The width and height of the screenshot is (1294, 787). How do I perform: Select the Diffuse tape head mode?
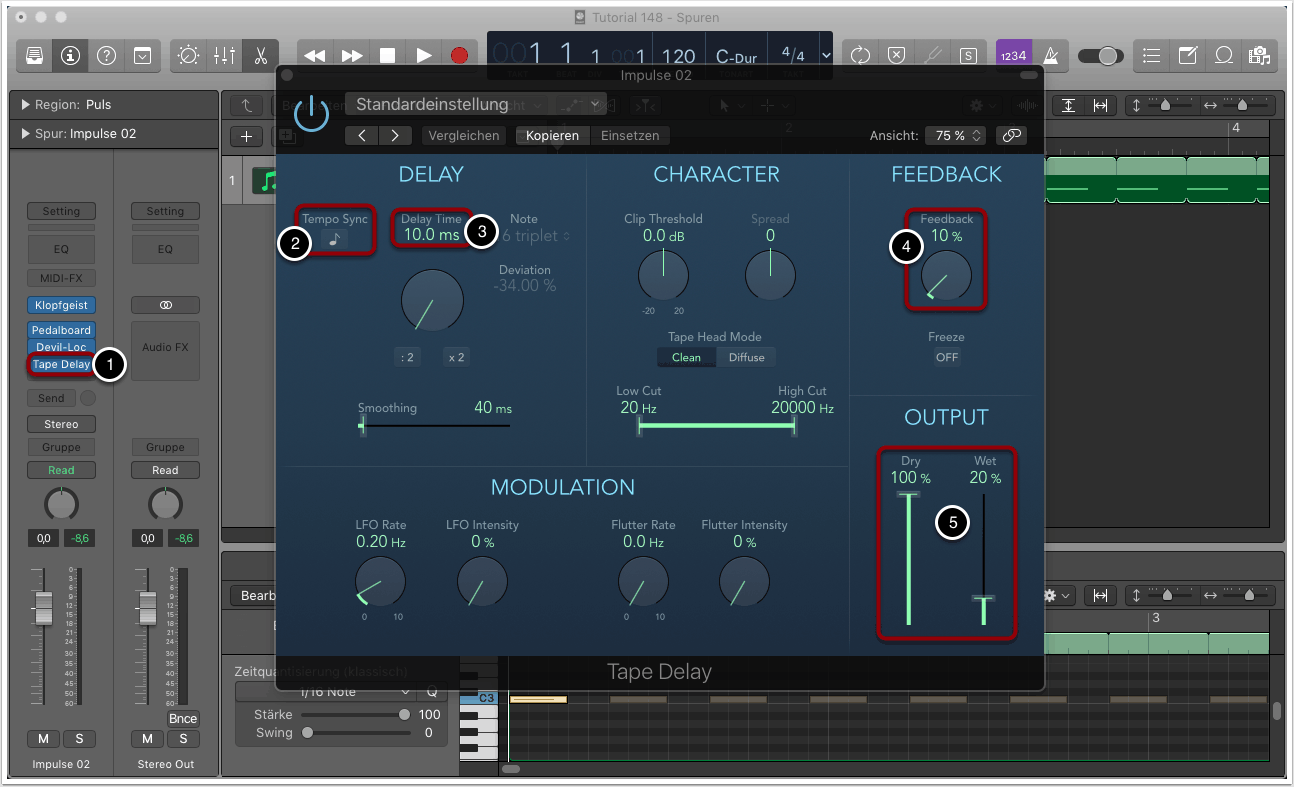tap(746, 357)
